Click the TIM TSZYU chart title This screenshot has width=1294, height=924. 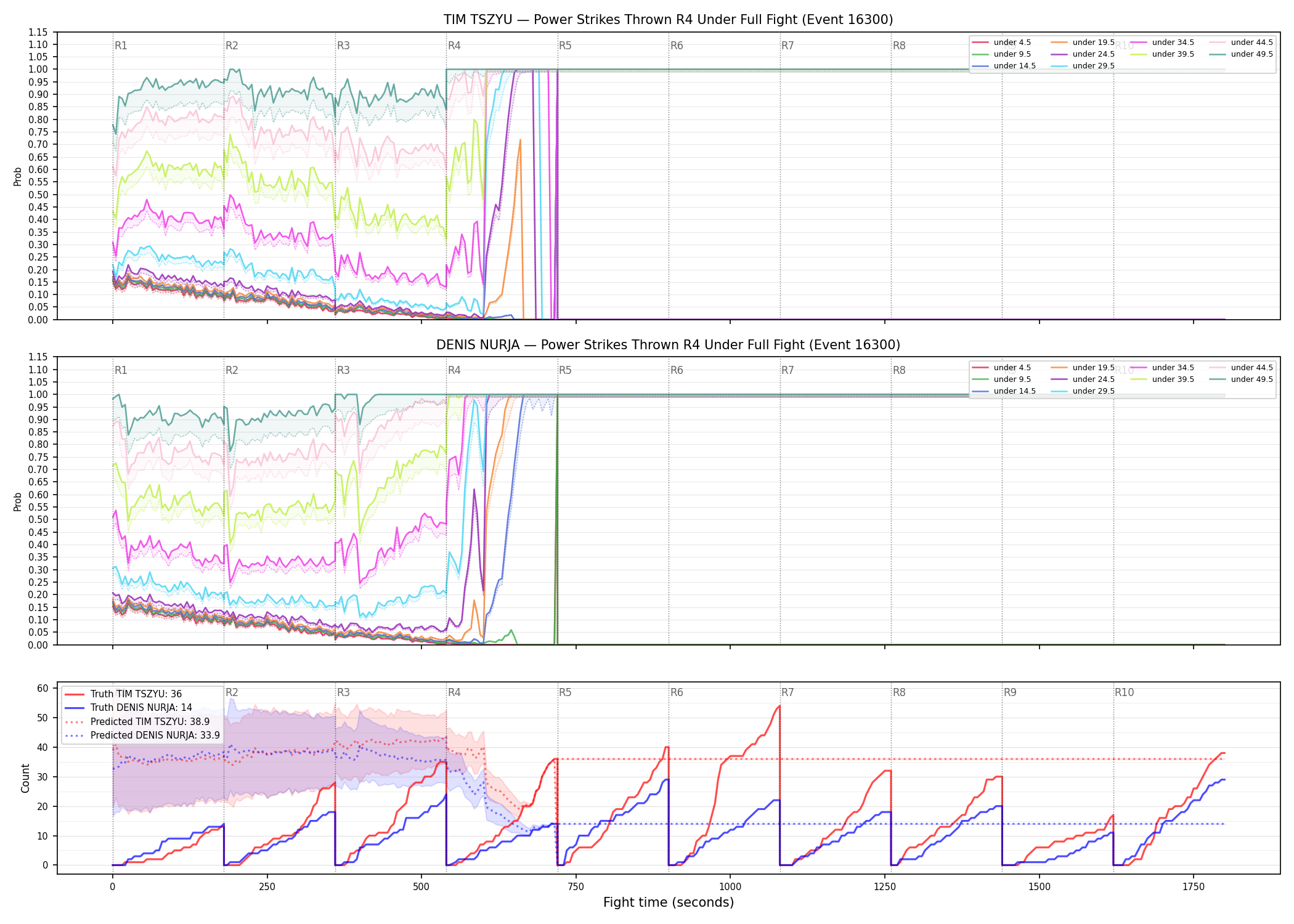click(x=668, y=20)
